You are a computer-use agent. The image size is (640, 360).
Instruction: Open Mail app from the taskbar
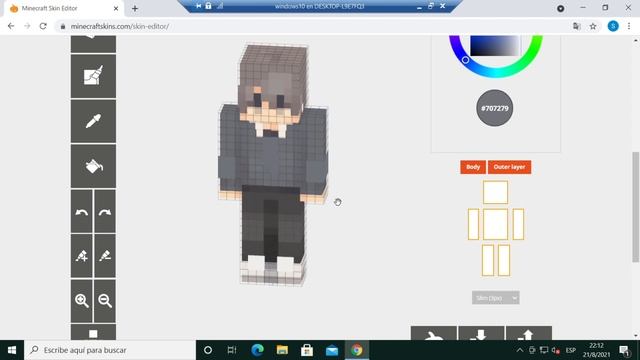pyautogui.click(x=332, y=350)
